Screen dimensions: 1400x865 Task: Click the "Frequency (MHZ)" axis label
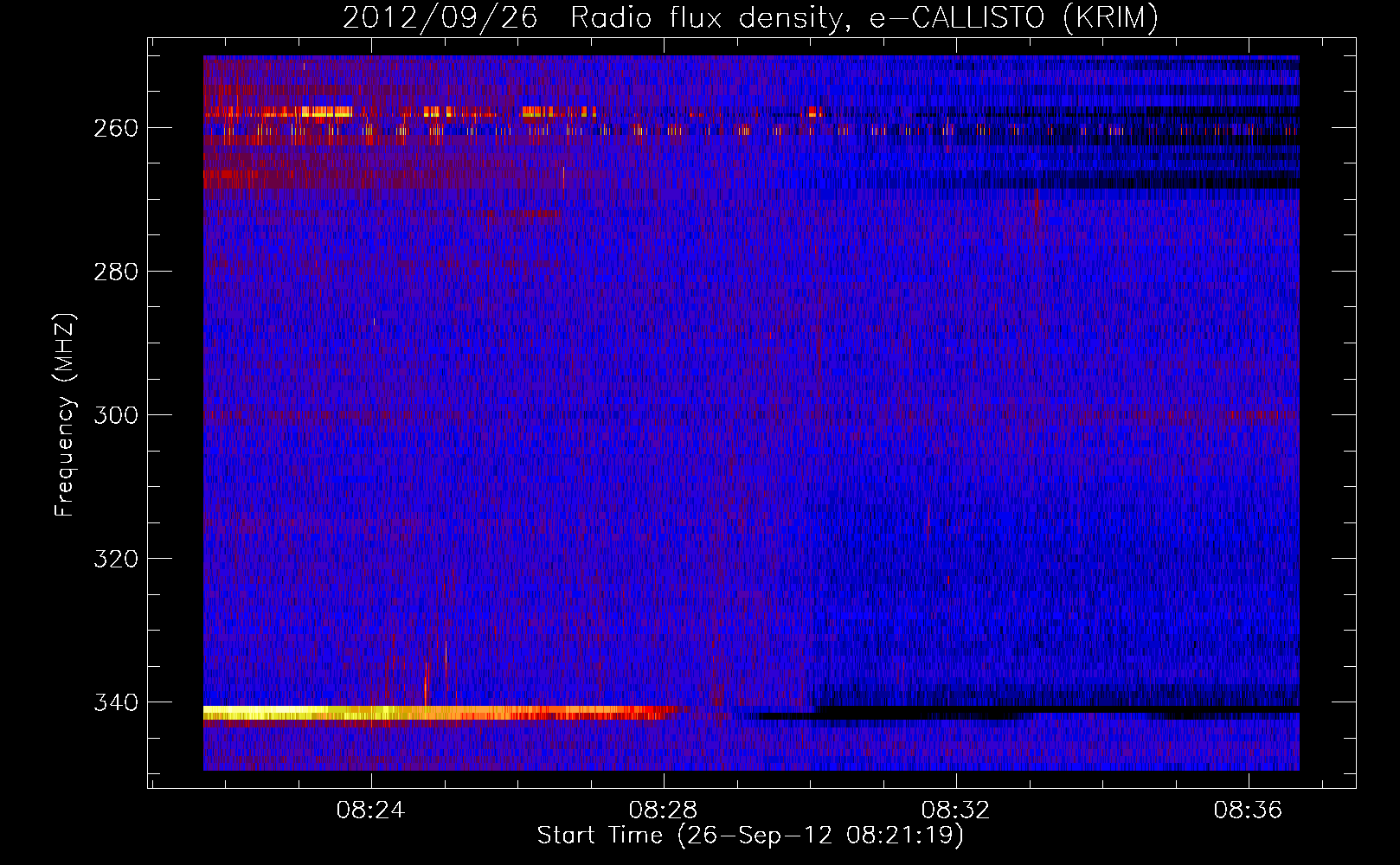pos(65,414)
